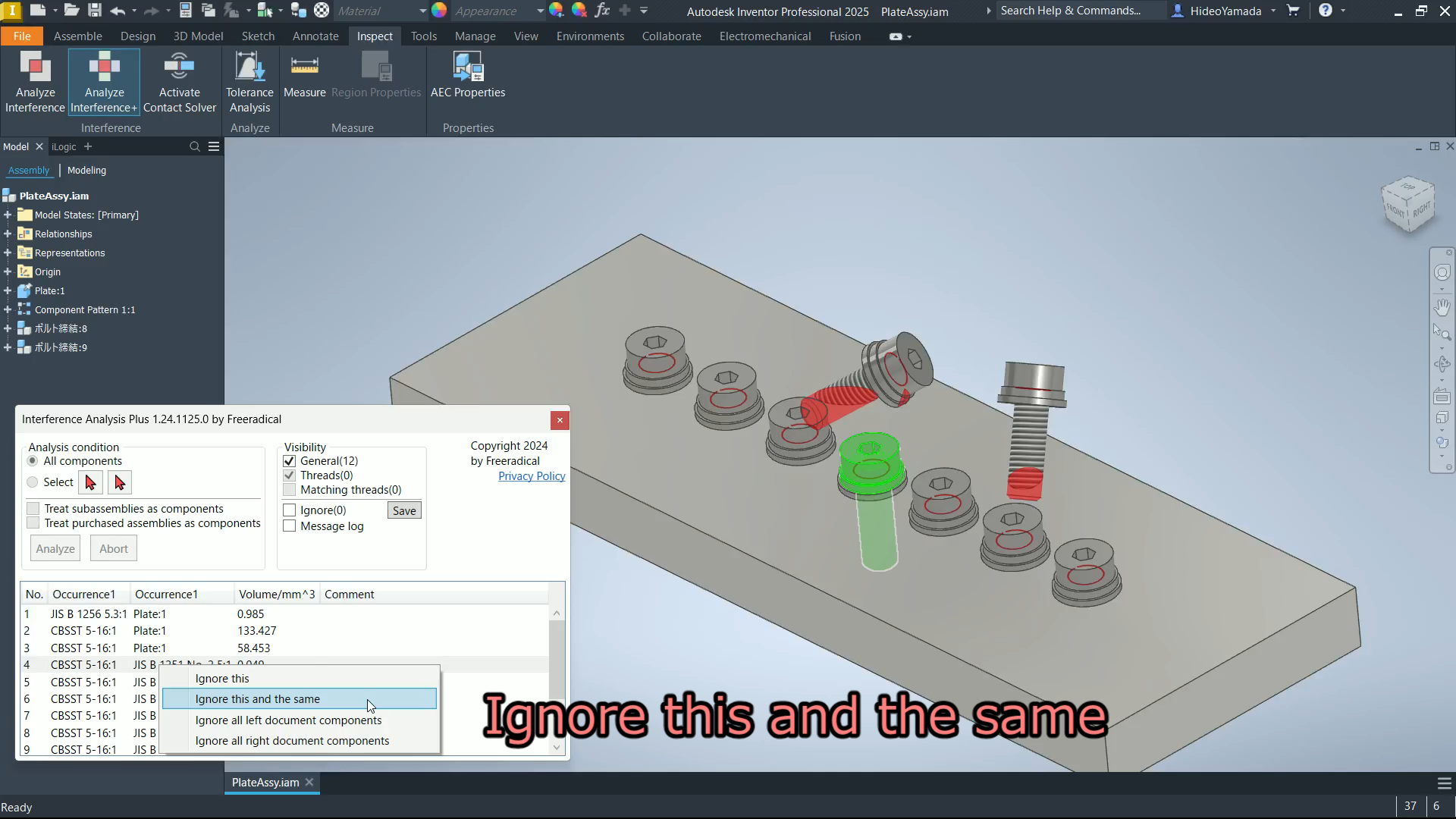
Task: Click the first red arrow select button
Action: click(90, 482)
